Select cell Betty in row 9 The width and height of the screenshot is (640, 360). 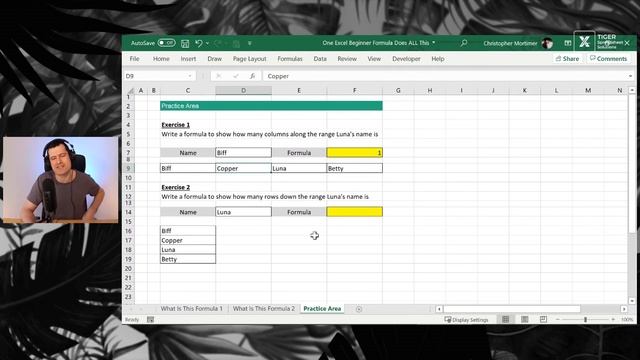[x=354, y=168]
